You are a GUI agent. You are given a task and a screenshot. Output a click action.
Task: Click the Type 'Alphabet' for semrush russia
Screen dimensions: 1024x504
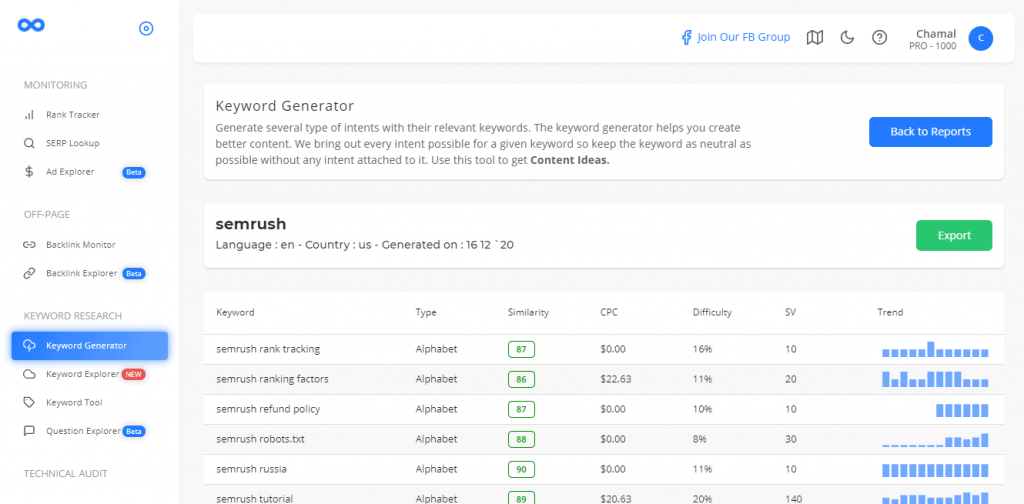pos(436,469)
